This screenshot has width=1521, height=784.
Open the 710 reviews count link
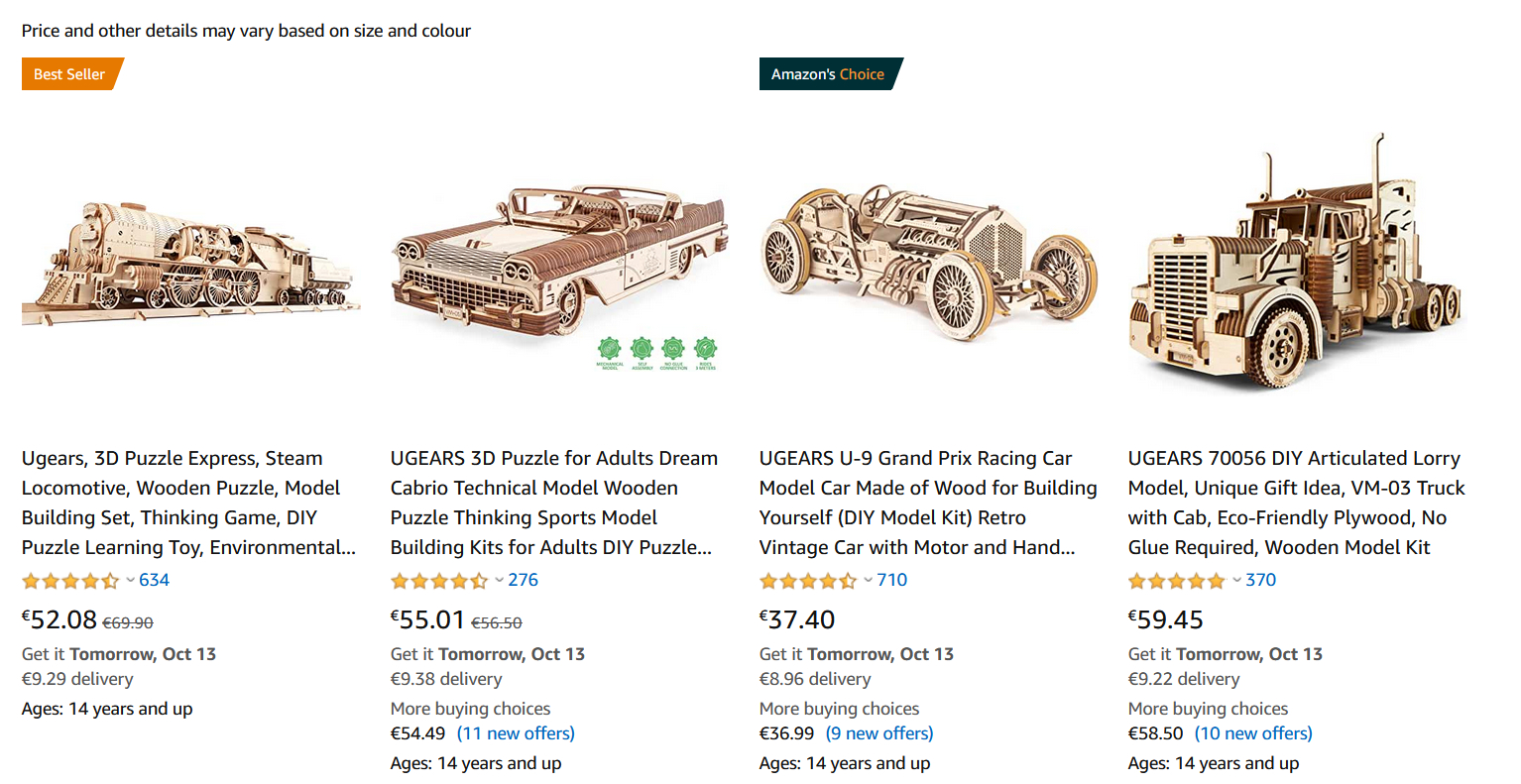892,581
